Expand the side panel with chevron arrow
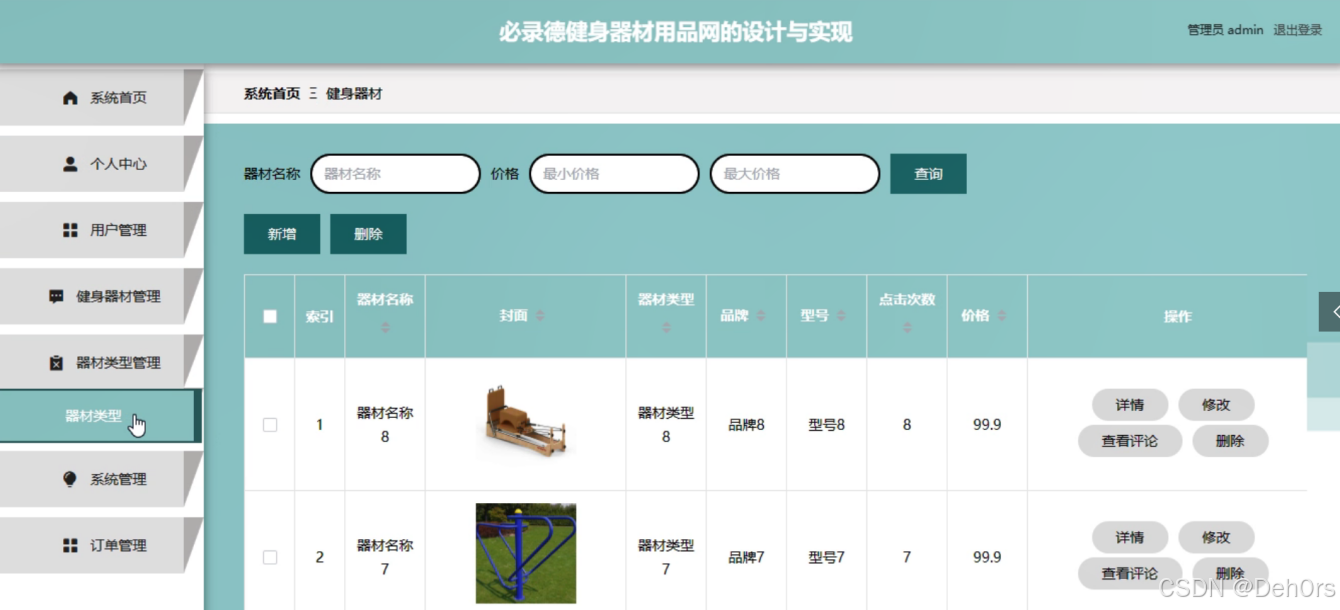1340x610 pixels. point(1330,312)
